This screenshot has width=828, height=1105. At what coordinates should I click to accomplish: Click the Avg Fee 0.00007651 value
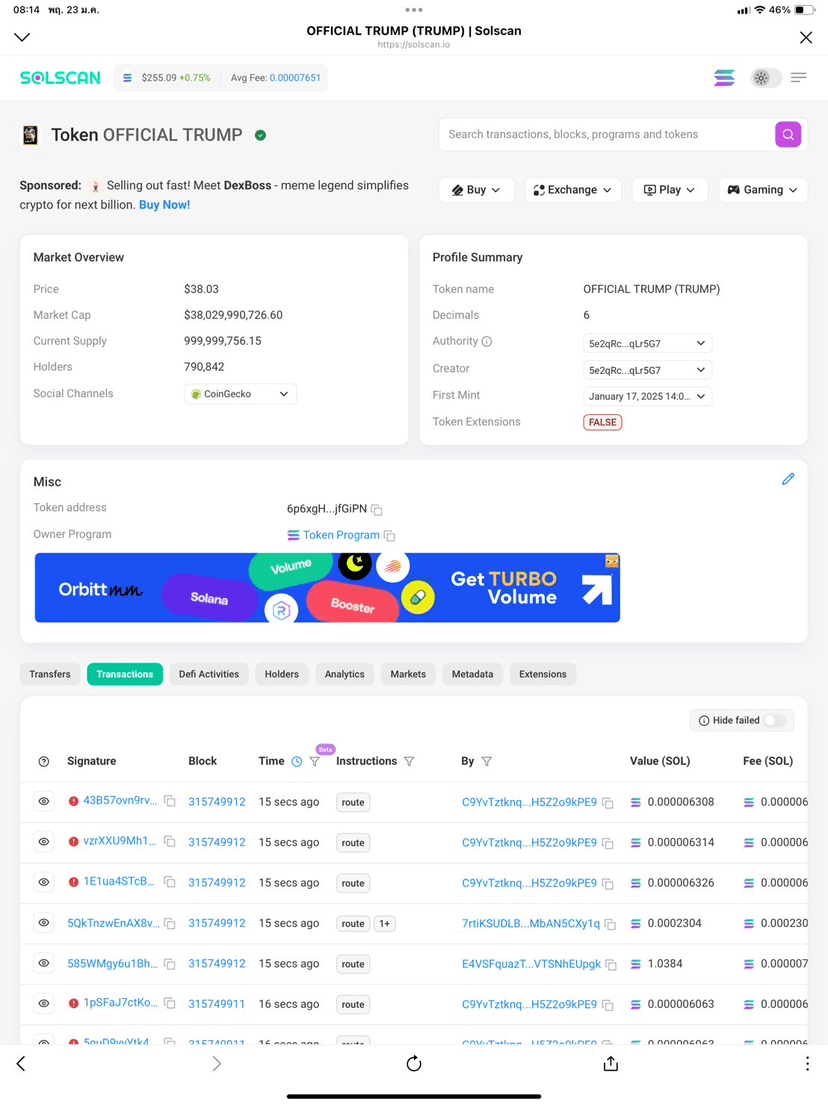pos(295,78)
